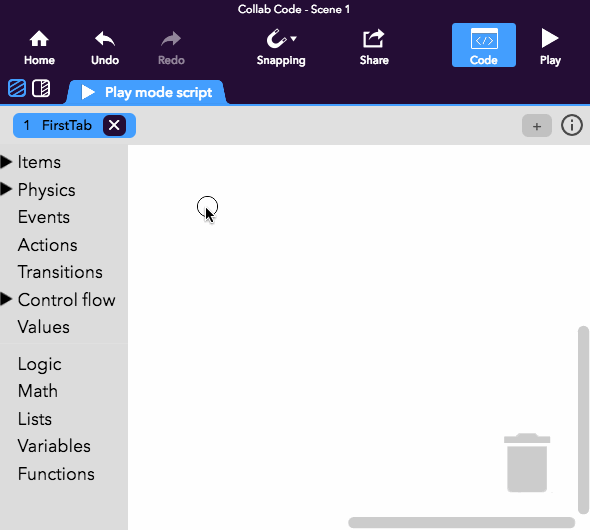Image resolution: width=590 pixels, height=530 pixels.
Task: Select the Play mode script tab
Action: click(x=147, y=92)
